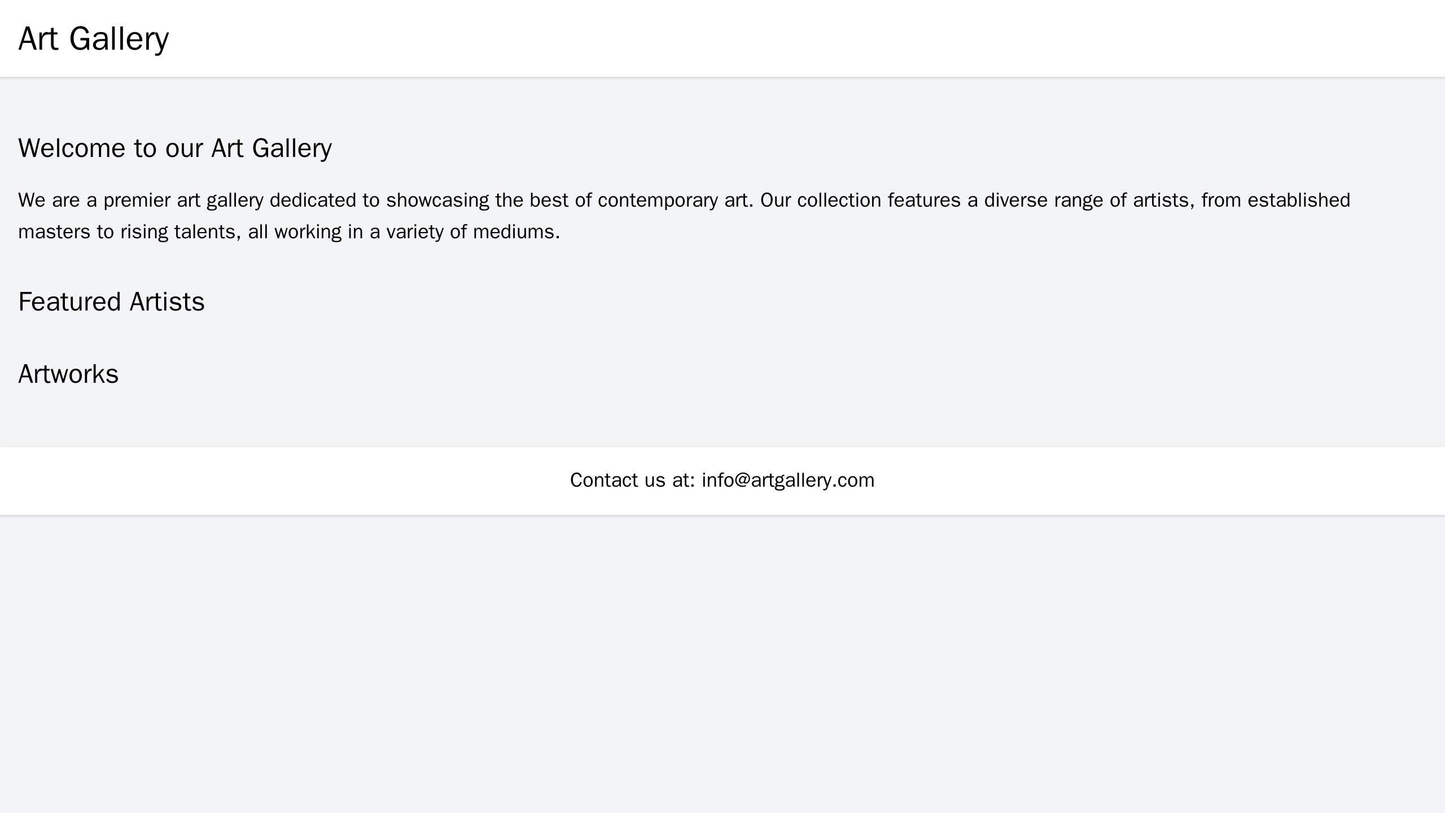Click the word "Featured" in the artists heading
The height and width of the screenshot is (813, 1445).
click(x=63, y=301)
